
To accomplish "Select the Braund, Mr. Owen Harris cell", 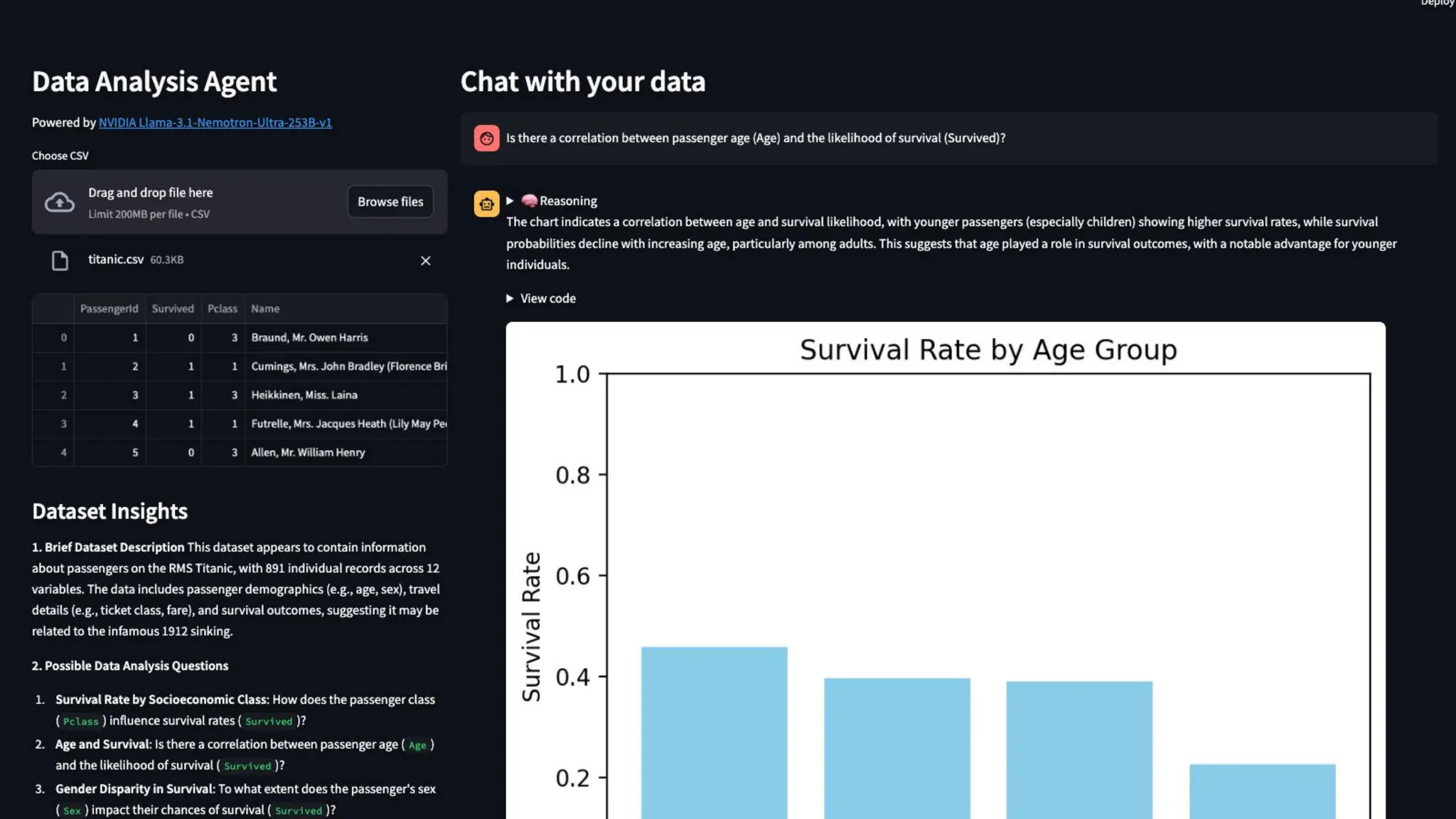I will 310,338.
